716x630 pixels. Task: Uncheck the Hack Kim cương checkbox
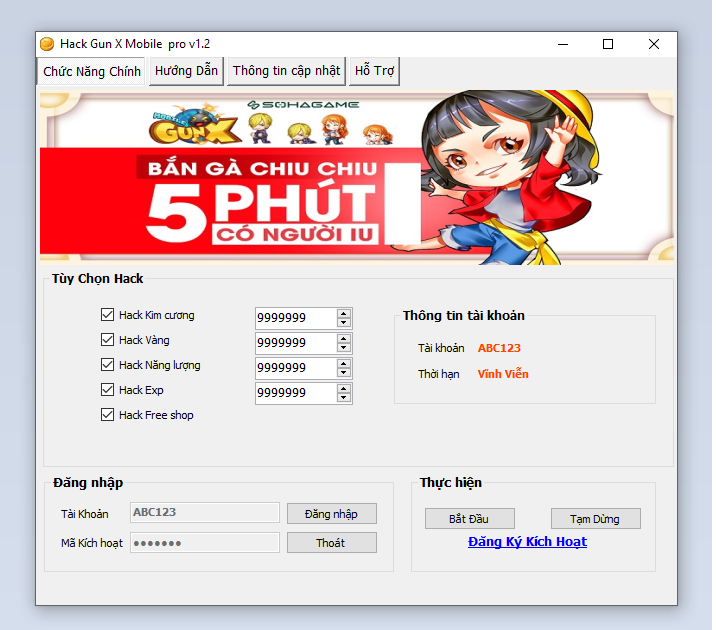coord(108,315)
